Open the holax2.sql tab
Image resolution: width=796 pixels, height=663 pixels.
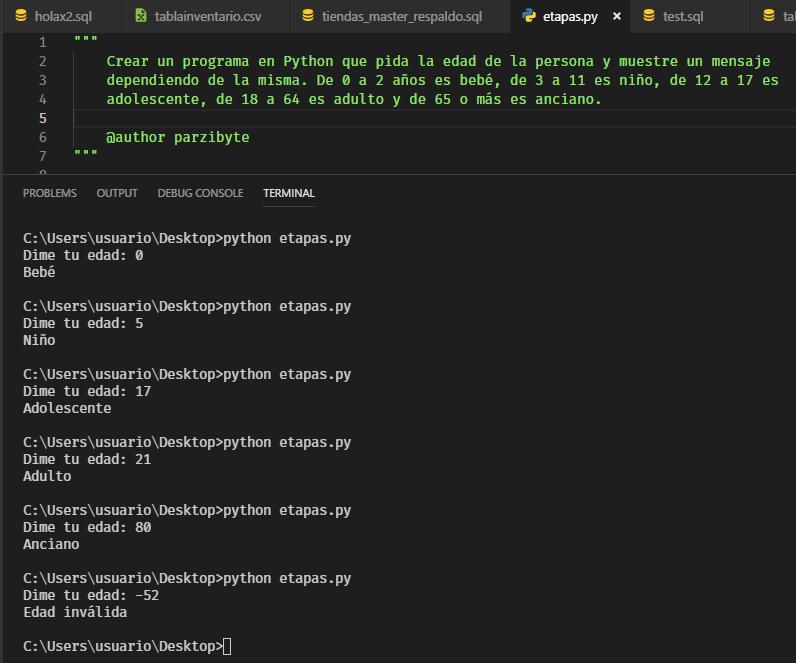click(x=62, y=17)
